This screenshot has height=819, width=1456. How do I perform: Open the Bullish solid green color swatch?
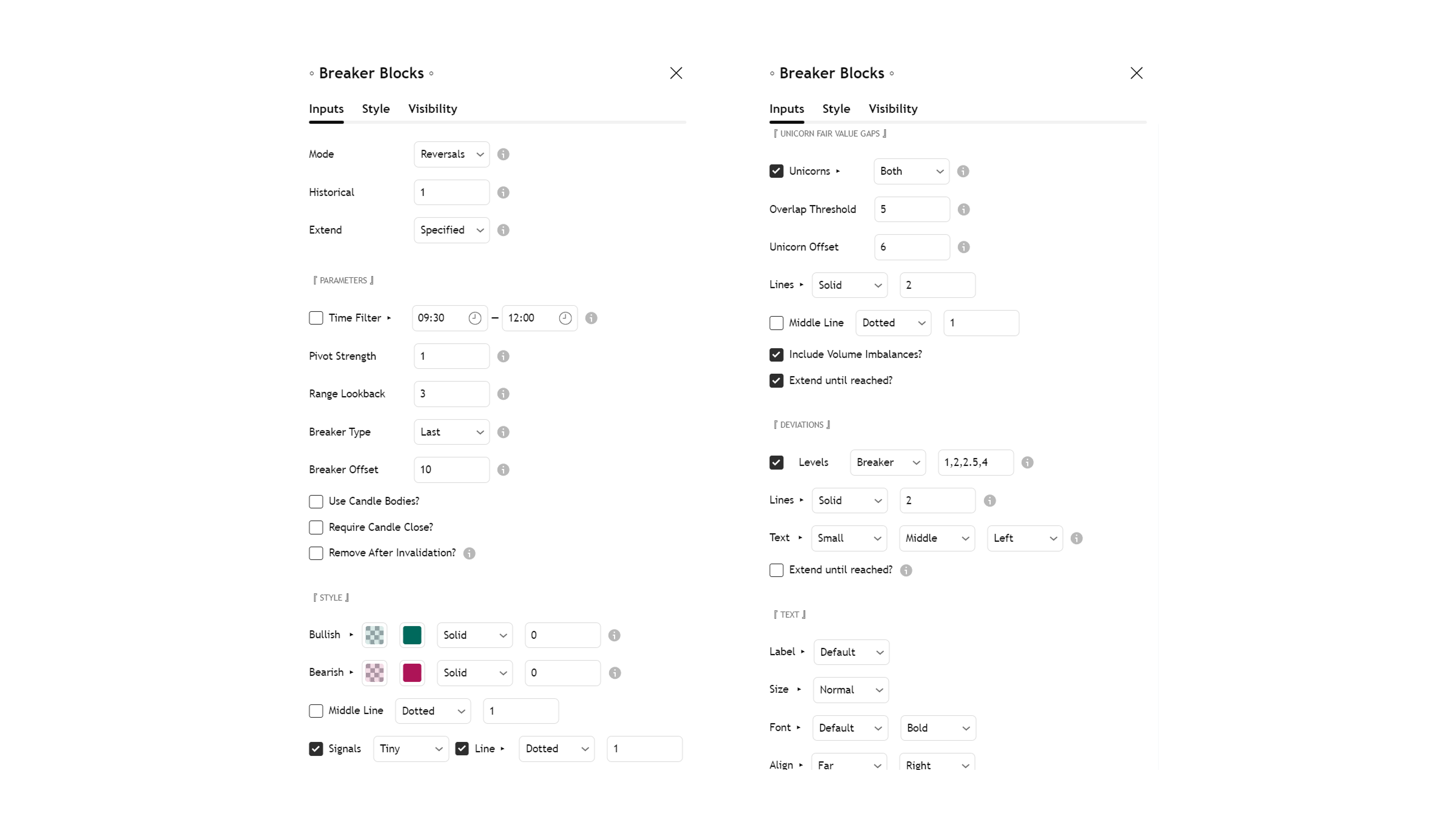tap(412, 635)
